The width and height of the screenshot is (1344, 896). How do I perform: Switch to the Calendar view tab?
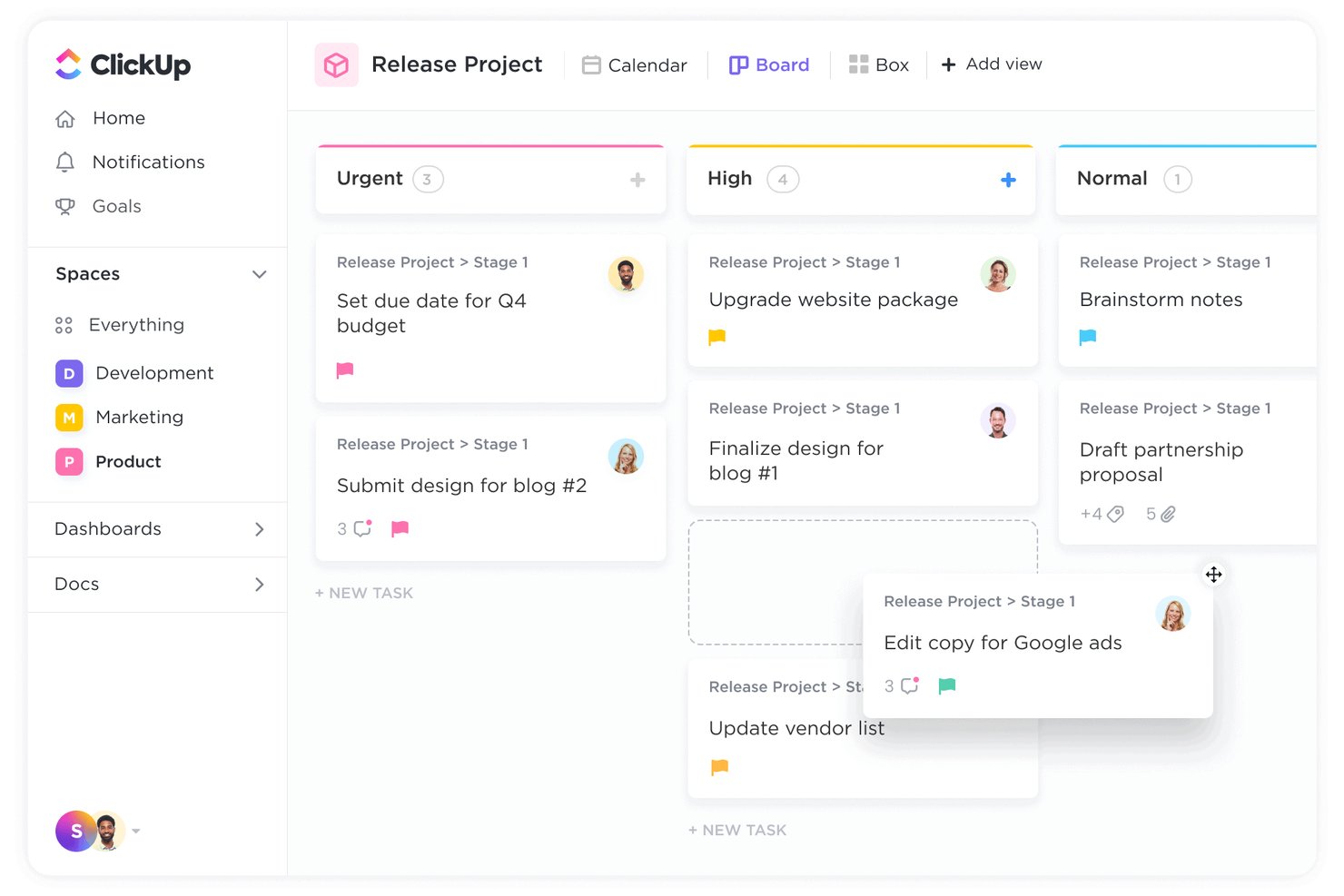[x=635, y=65]
